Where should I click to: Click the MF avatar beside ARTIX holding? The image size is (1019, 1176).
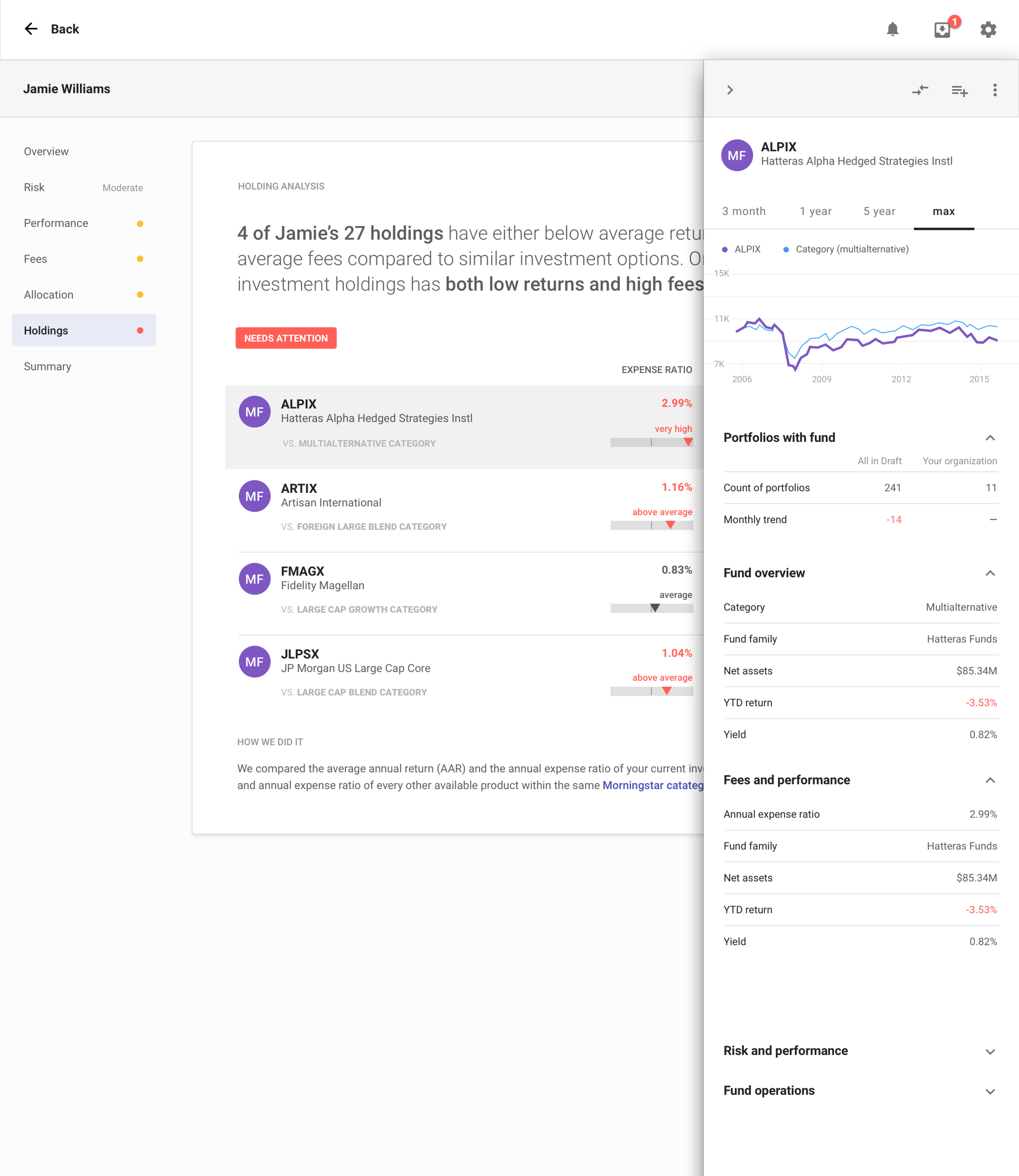[x=254, y=496]
